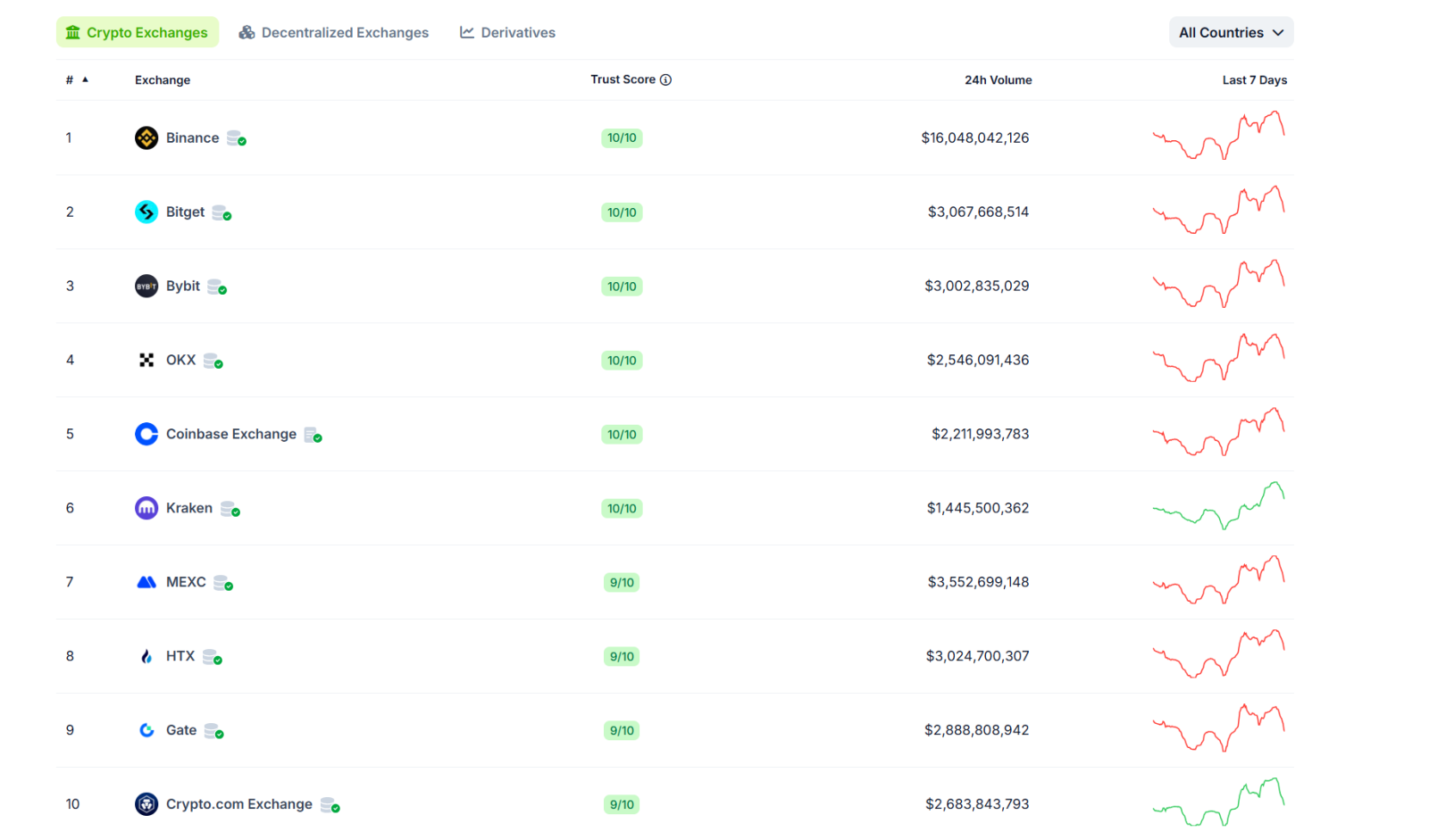Click the $2,888,808,942 volume value
This screenshot has width=1429, height=840.
(976, 730)
